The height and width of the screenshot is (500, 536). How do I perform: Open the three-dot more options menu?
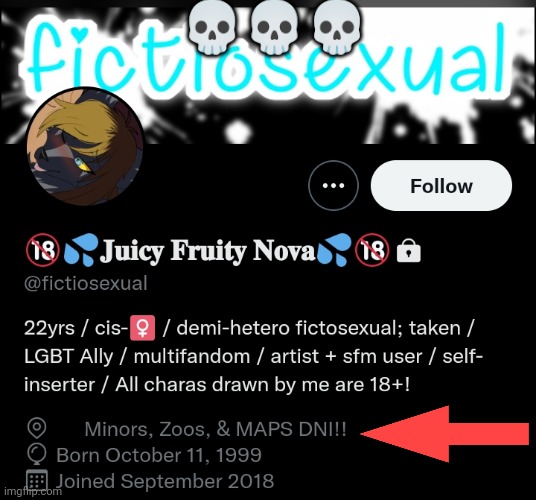[x=333, y=186]
